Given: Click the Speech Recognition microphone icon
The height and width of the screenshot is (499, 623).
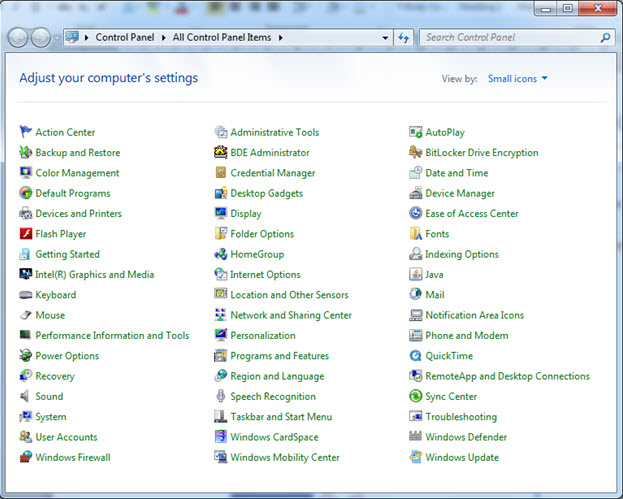Looking at the screenshot, I should tap(221, 396).
